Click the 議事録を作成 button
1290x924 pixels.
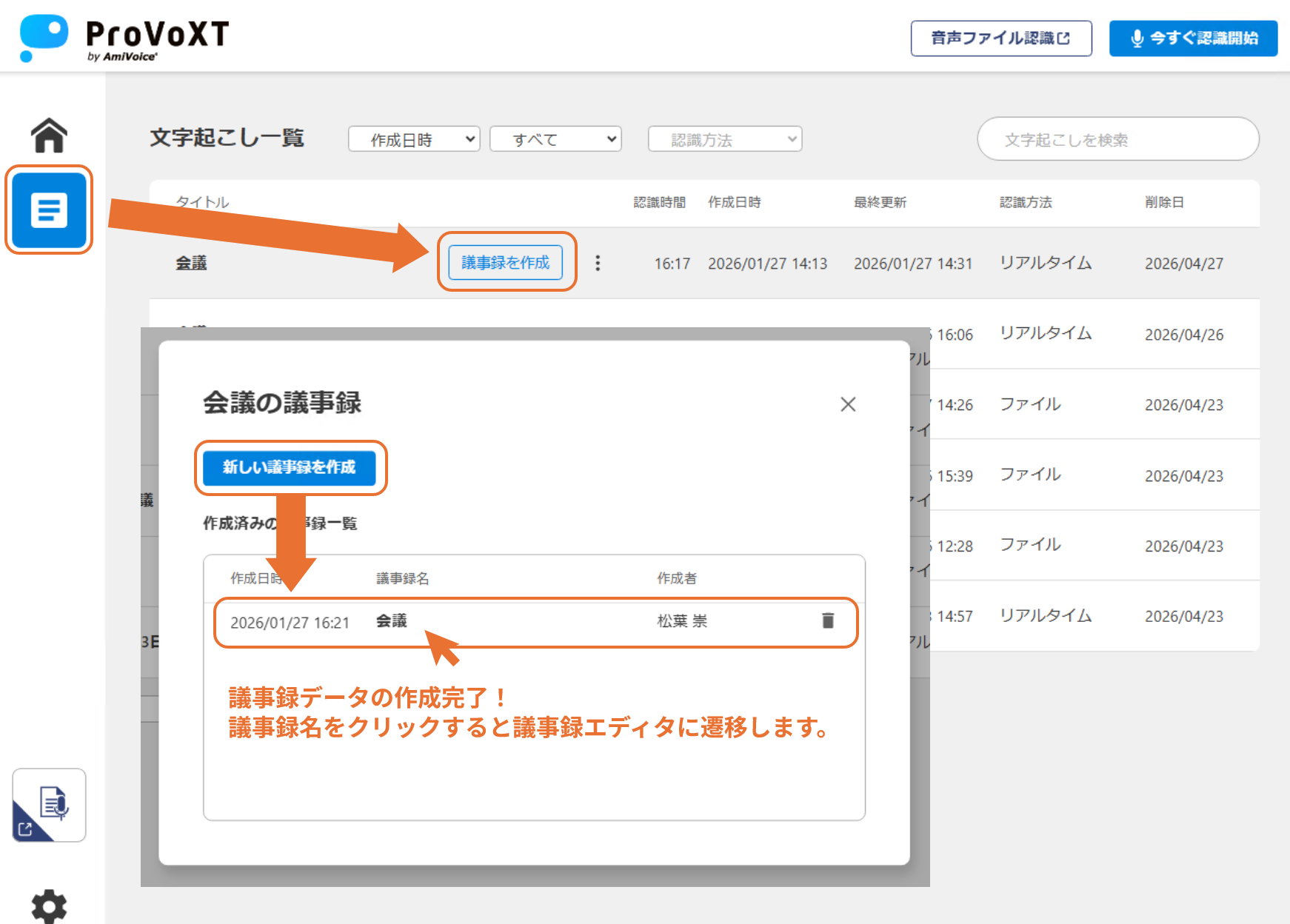tap(506, 262)
